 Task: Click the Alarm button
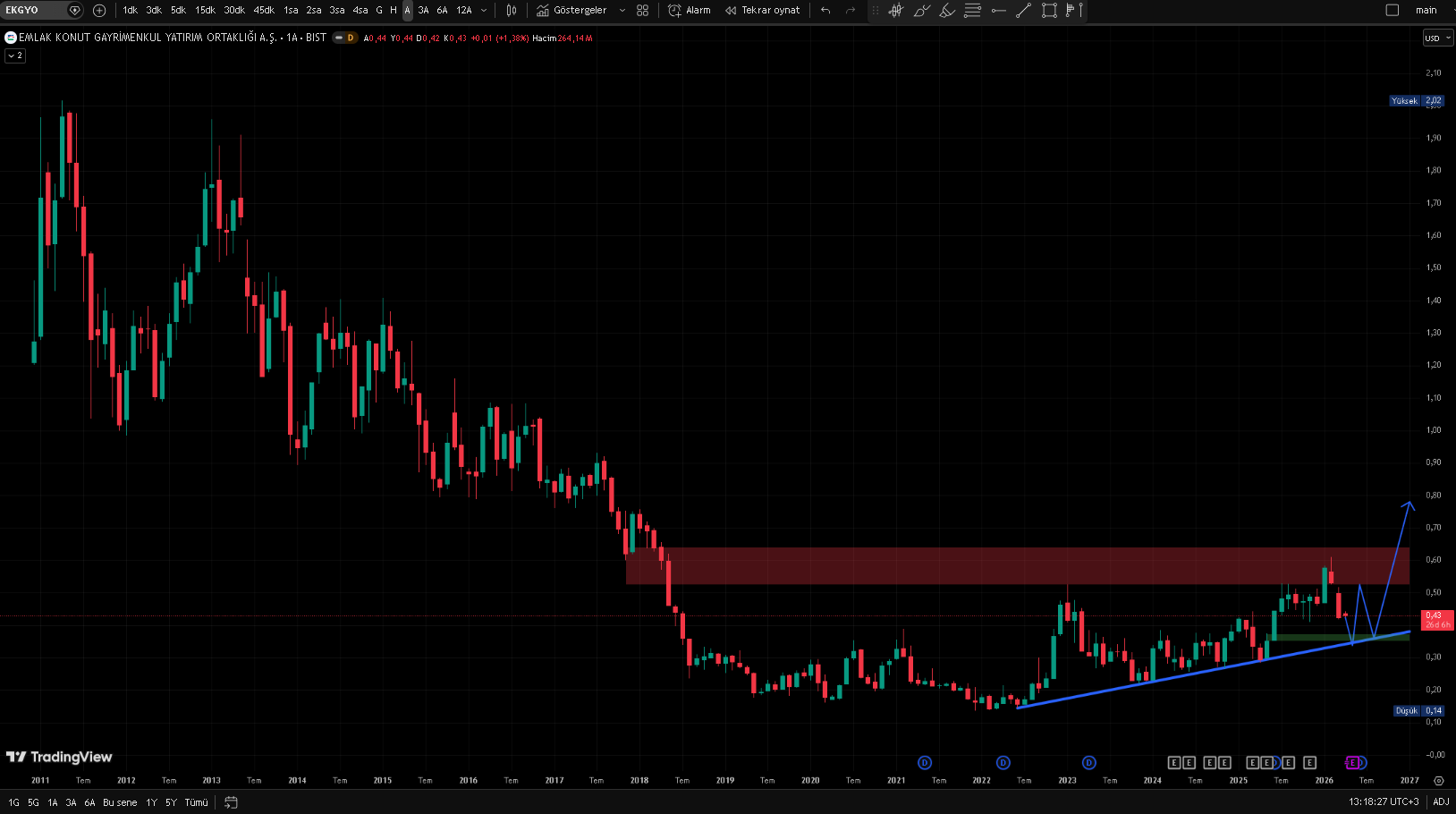pos(690,11)
